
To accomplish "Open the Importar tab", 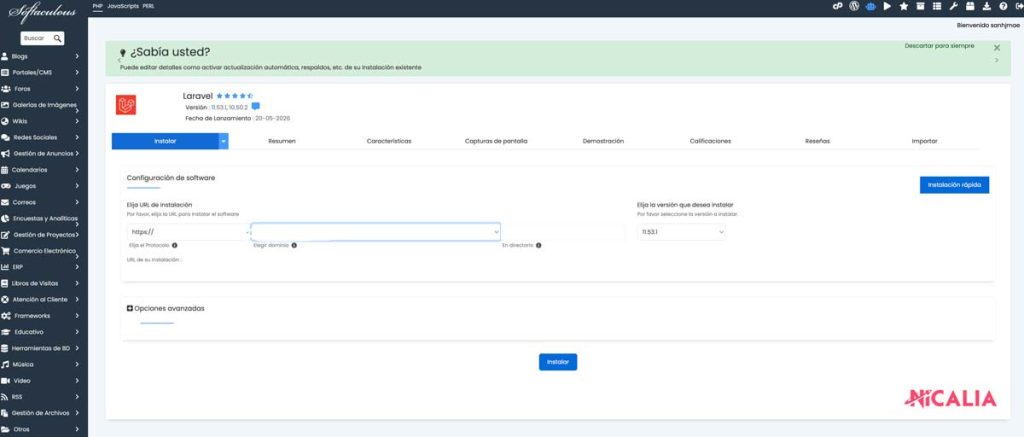I will click(925, 141).
